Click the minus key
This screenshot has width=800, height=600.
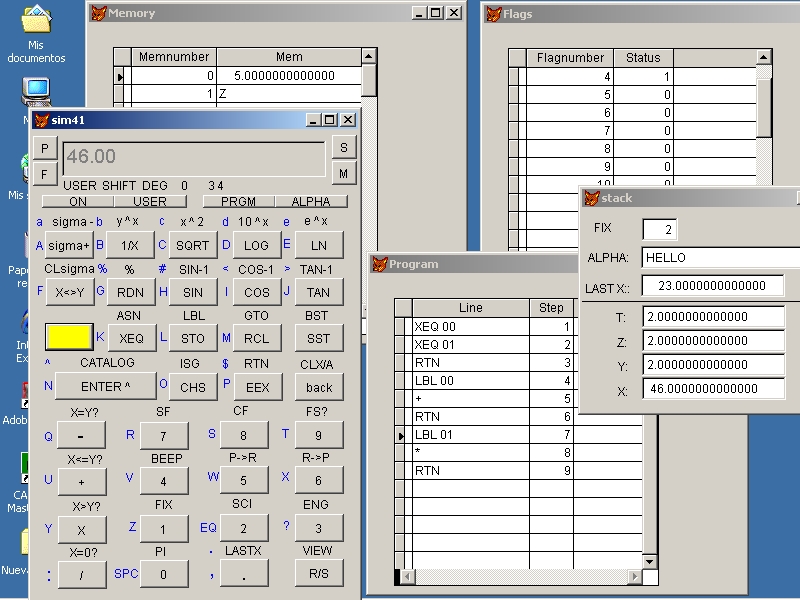click(81, 435)
